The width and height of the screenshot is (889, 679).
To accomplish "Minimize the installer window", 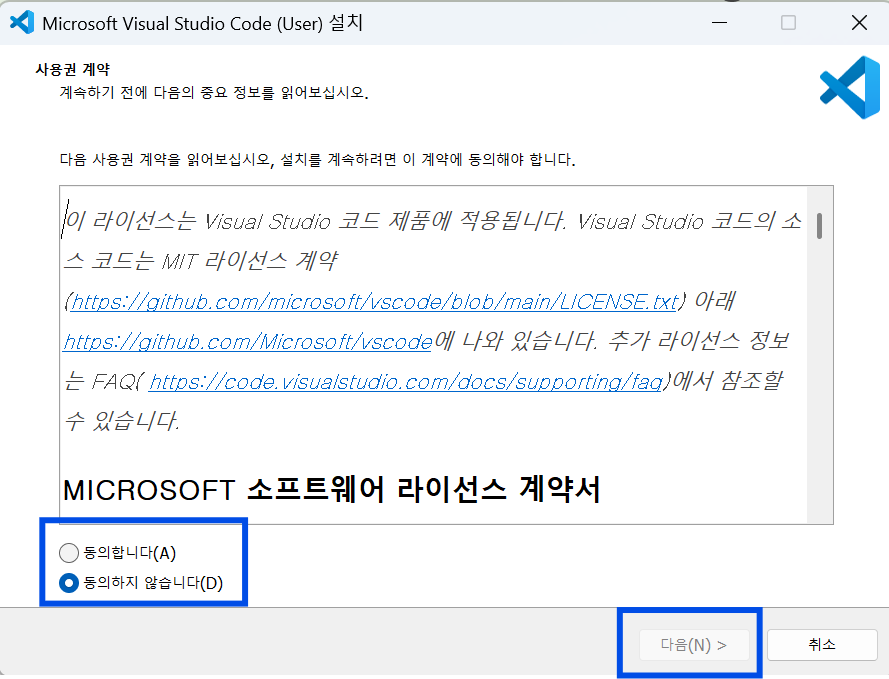I will 719,23.
